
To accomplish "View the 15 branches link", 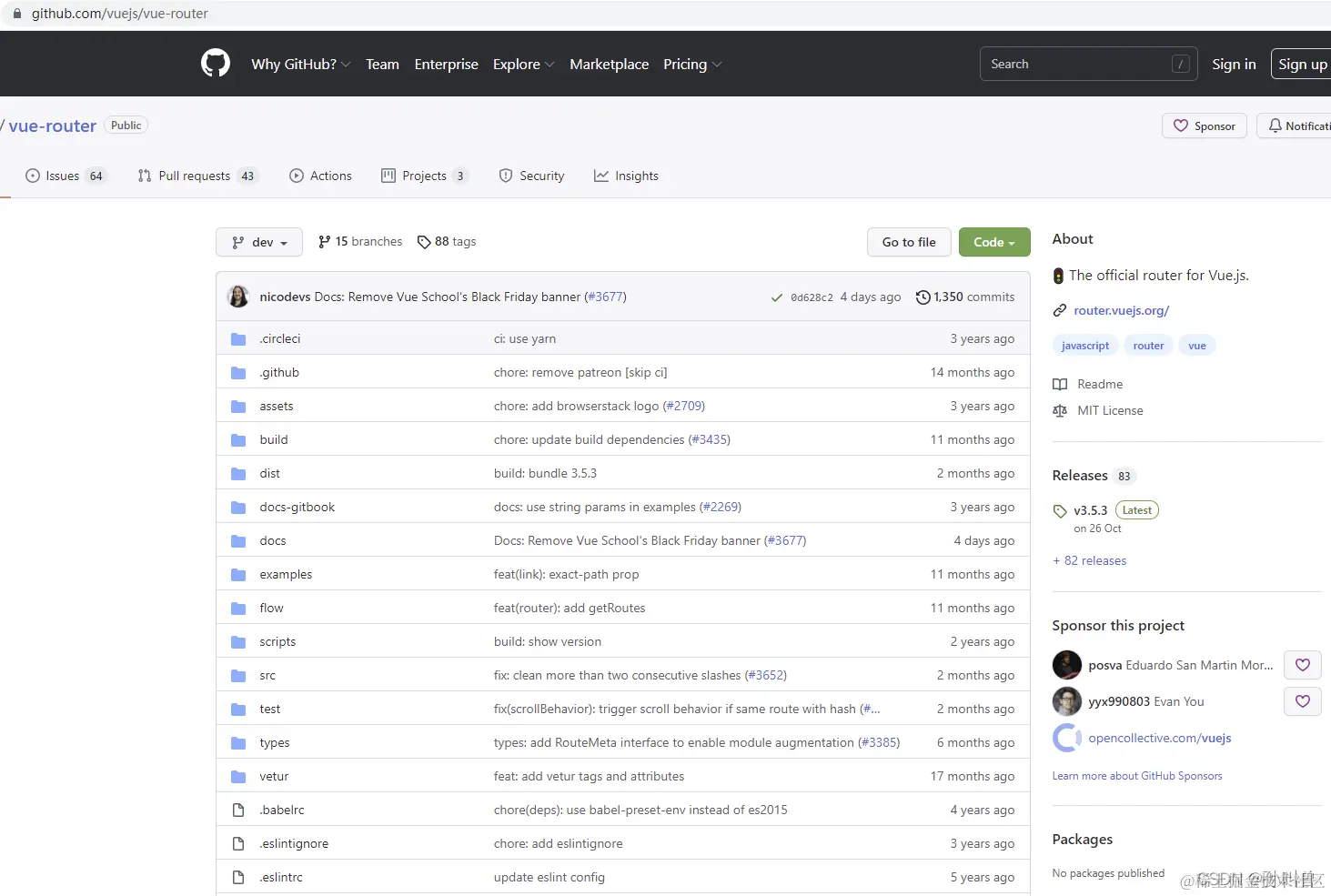I will coord(360,241).
